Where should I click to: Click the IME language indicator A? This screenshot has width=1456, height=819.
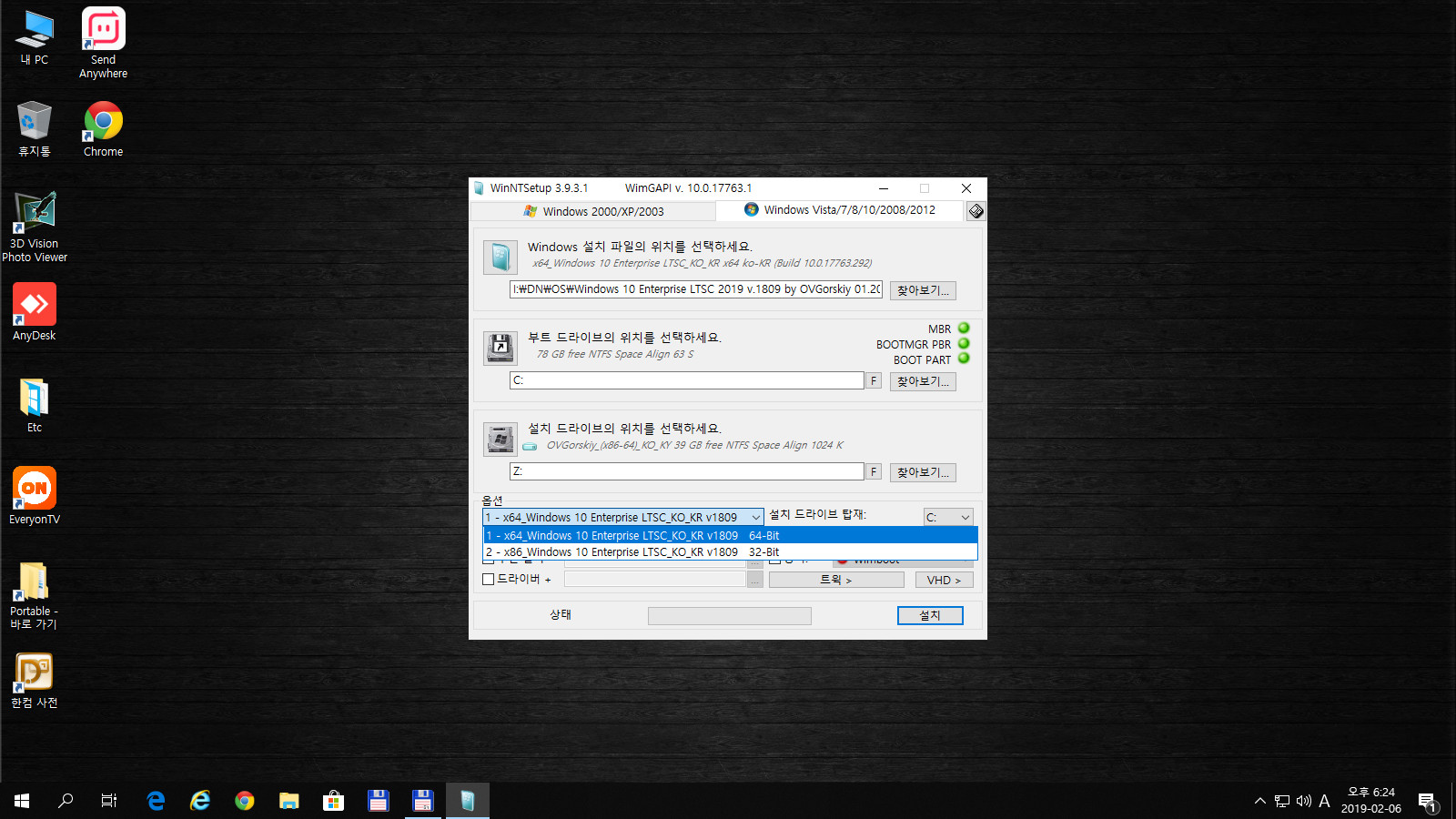(x=1325, y=801)
